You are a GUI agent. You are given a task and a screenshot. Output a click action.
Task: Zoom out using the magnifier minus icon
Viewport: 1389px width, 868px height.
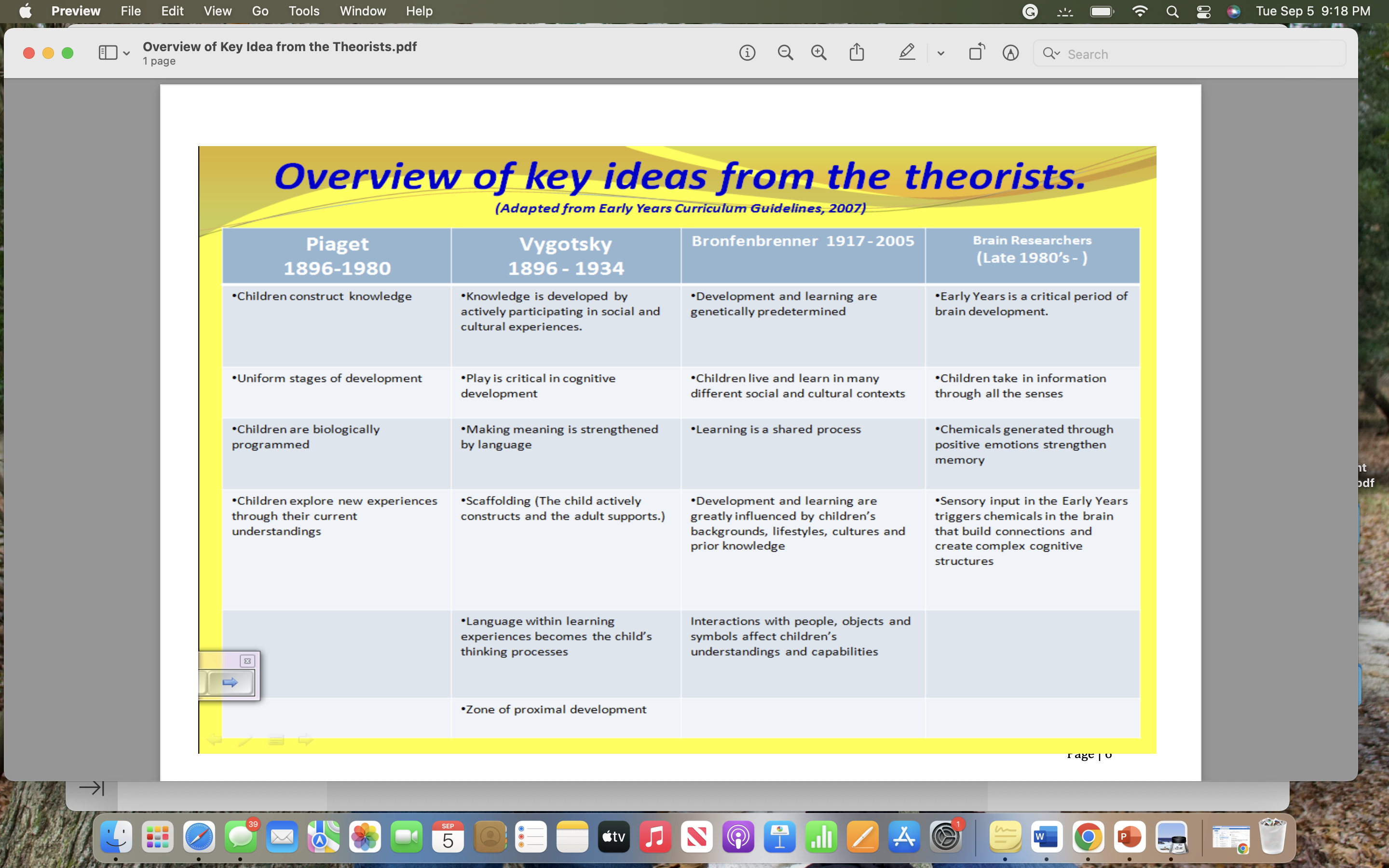785,54
